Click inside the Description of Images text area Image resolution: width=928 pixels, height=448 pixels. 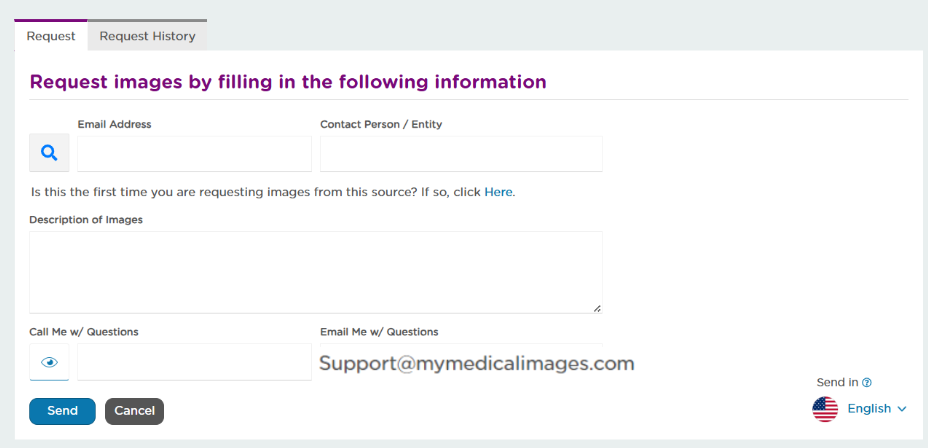(315, 272)
